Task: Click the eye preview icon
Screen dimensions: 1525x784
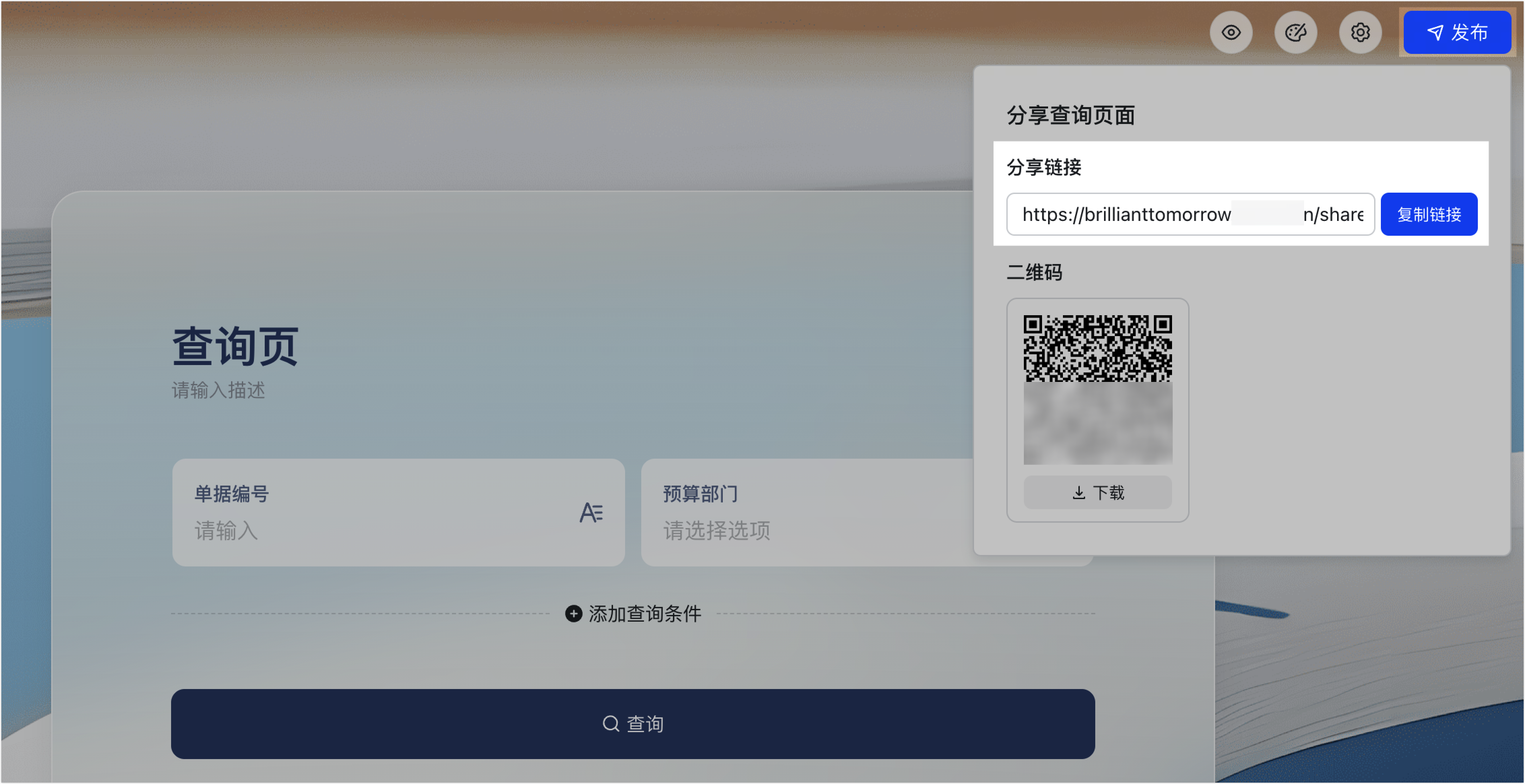Action: 1231,33
